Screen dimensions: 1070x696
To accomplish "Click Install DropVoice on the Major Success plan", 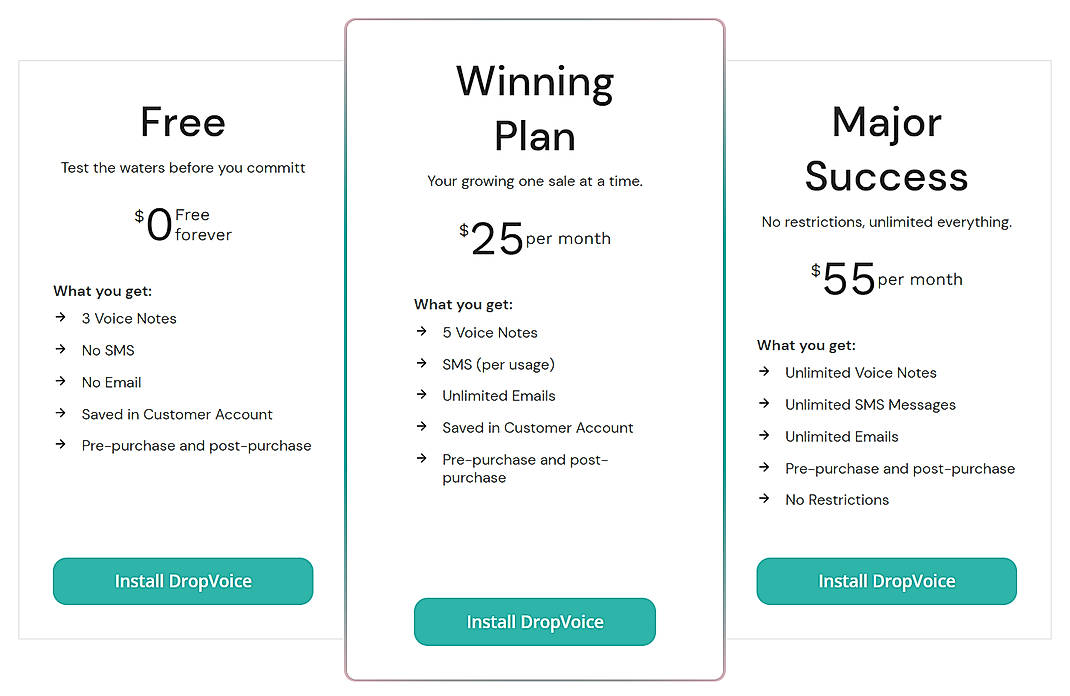I will (x=886, y=581).
